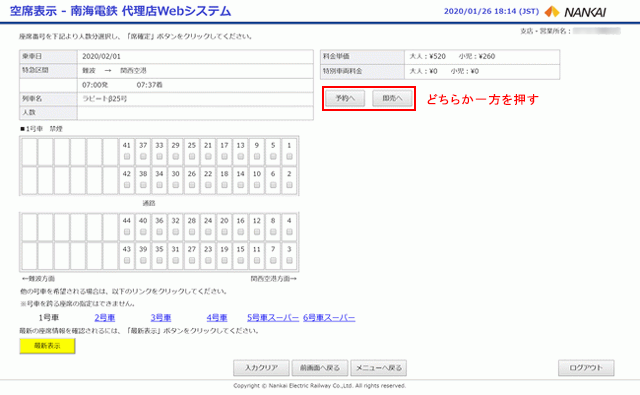
Task: Mark seat 41 checkbox
Action: (x=127, y=157)
